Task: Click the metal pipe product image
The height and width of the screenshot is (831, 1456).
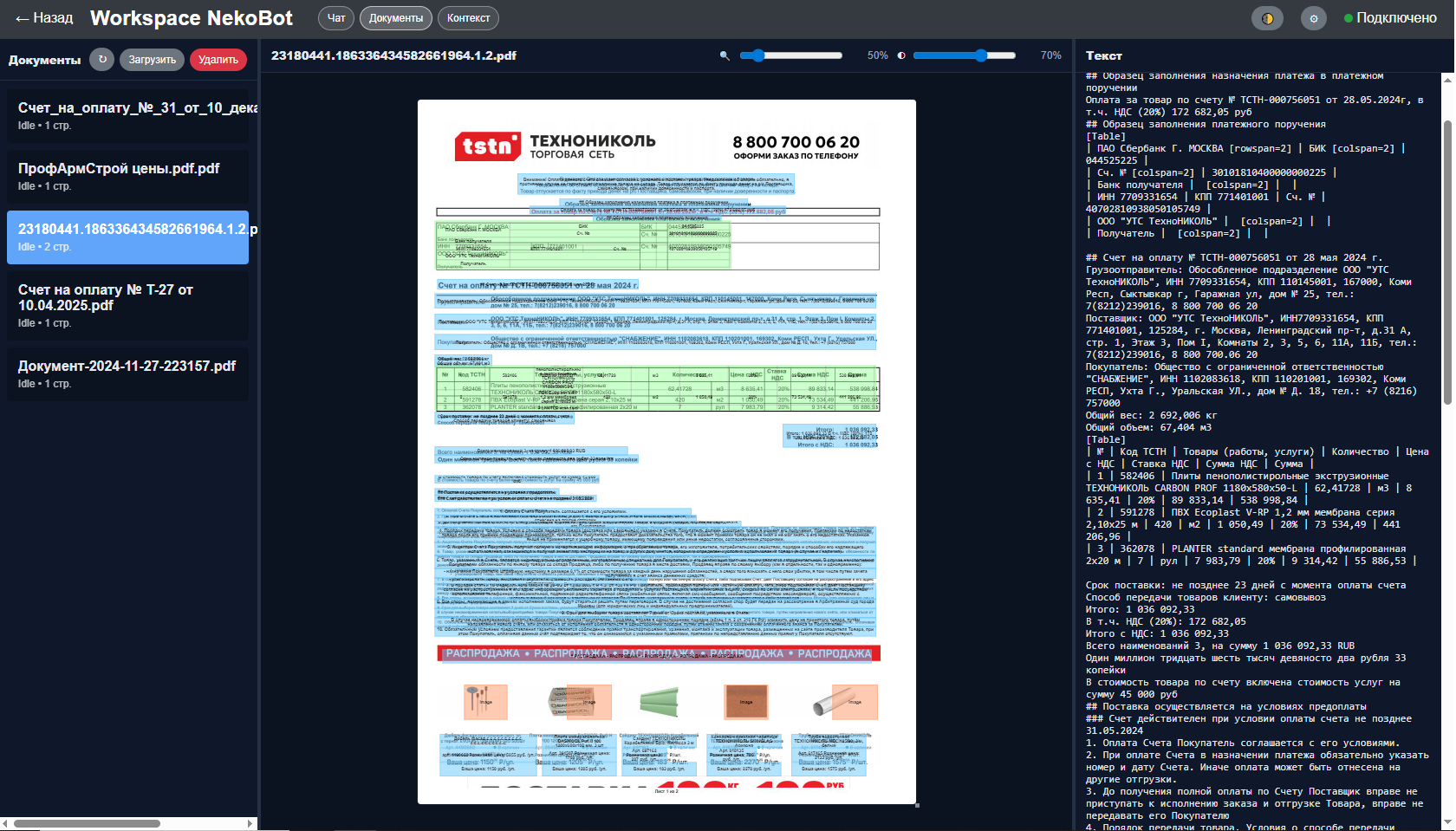Action: point(835,703)
